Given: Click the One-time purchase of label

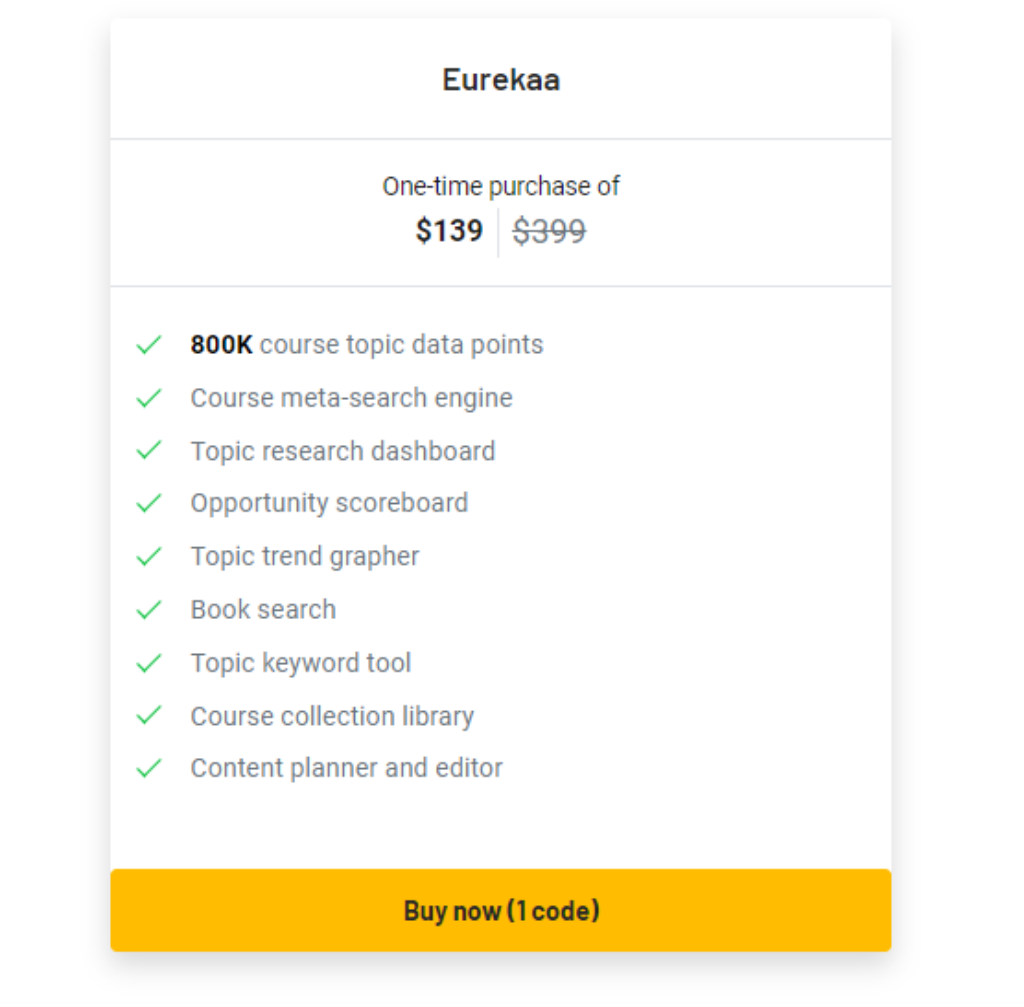Looking at the screenshot, I should pyautogui.click(x=501, y=186).
